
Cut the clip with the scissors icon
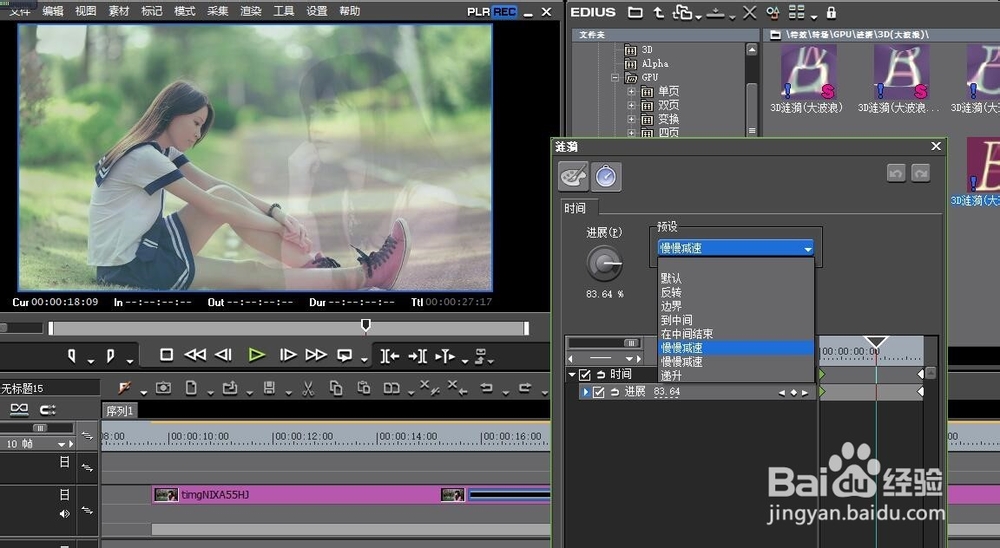pos(308,388)
